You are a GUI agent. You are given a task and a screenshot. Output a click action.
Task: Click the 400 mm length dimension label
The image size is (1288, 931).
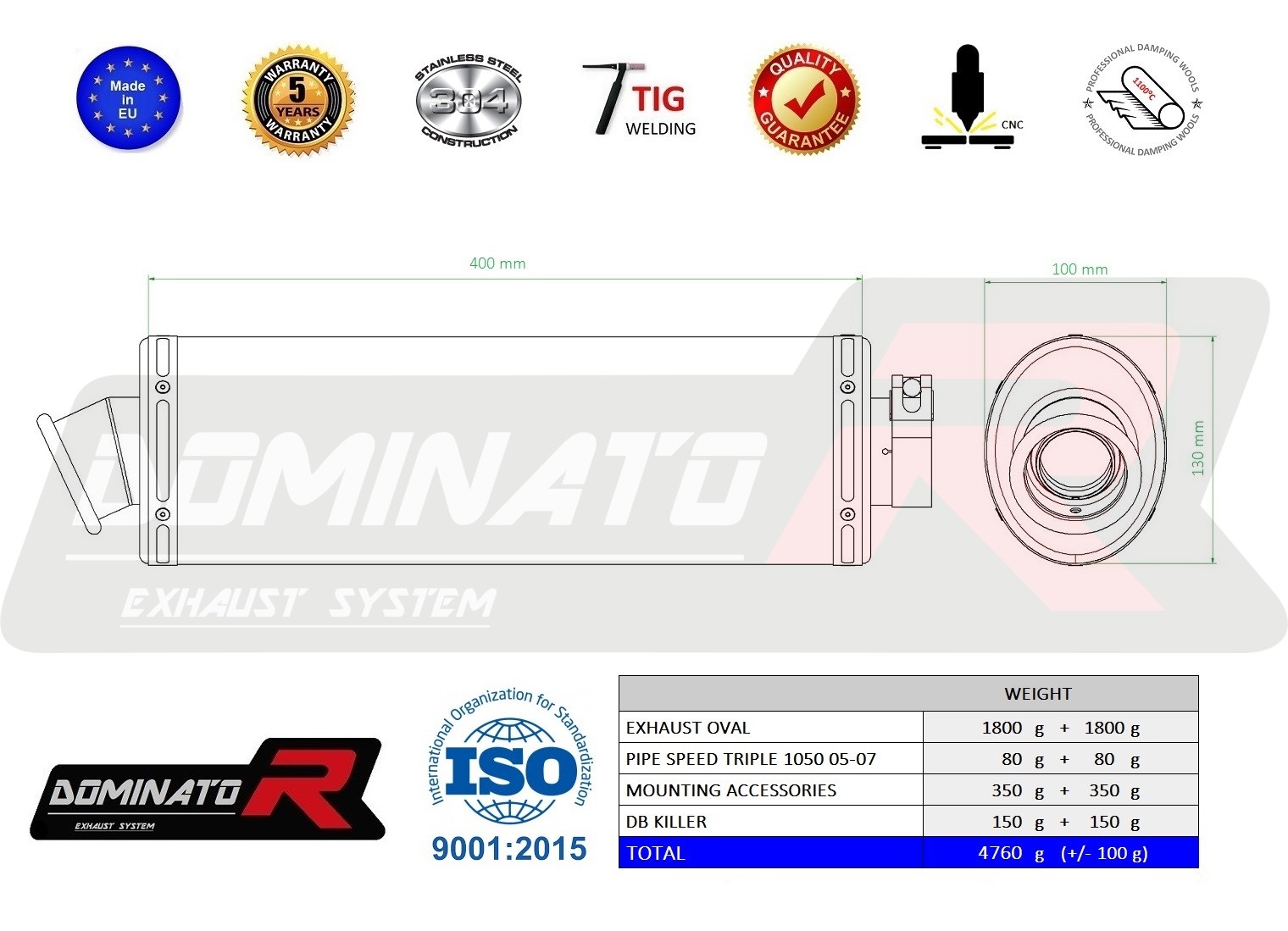[x=497, y=263]
